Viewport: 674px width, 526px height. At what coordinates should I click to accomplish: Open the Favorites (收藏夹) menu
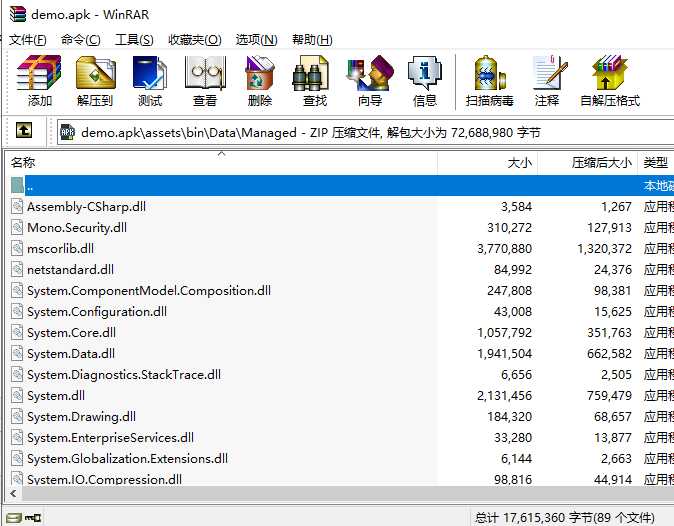point(195,40)
